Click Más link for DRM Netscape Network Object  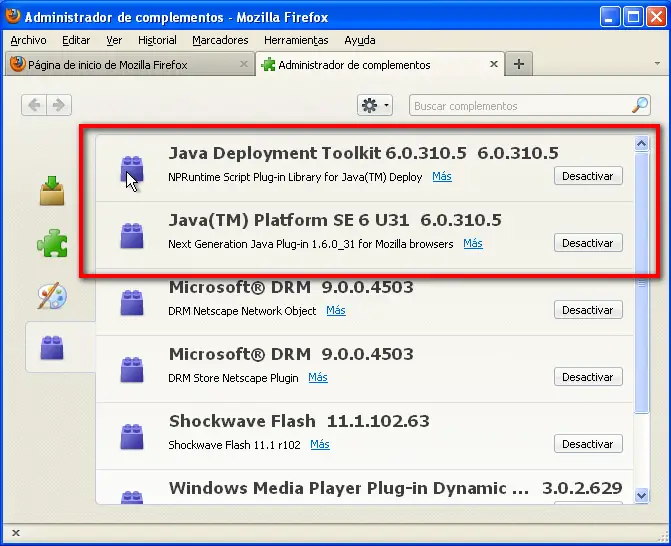(336, 310)
